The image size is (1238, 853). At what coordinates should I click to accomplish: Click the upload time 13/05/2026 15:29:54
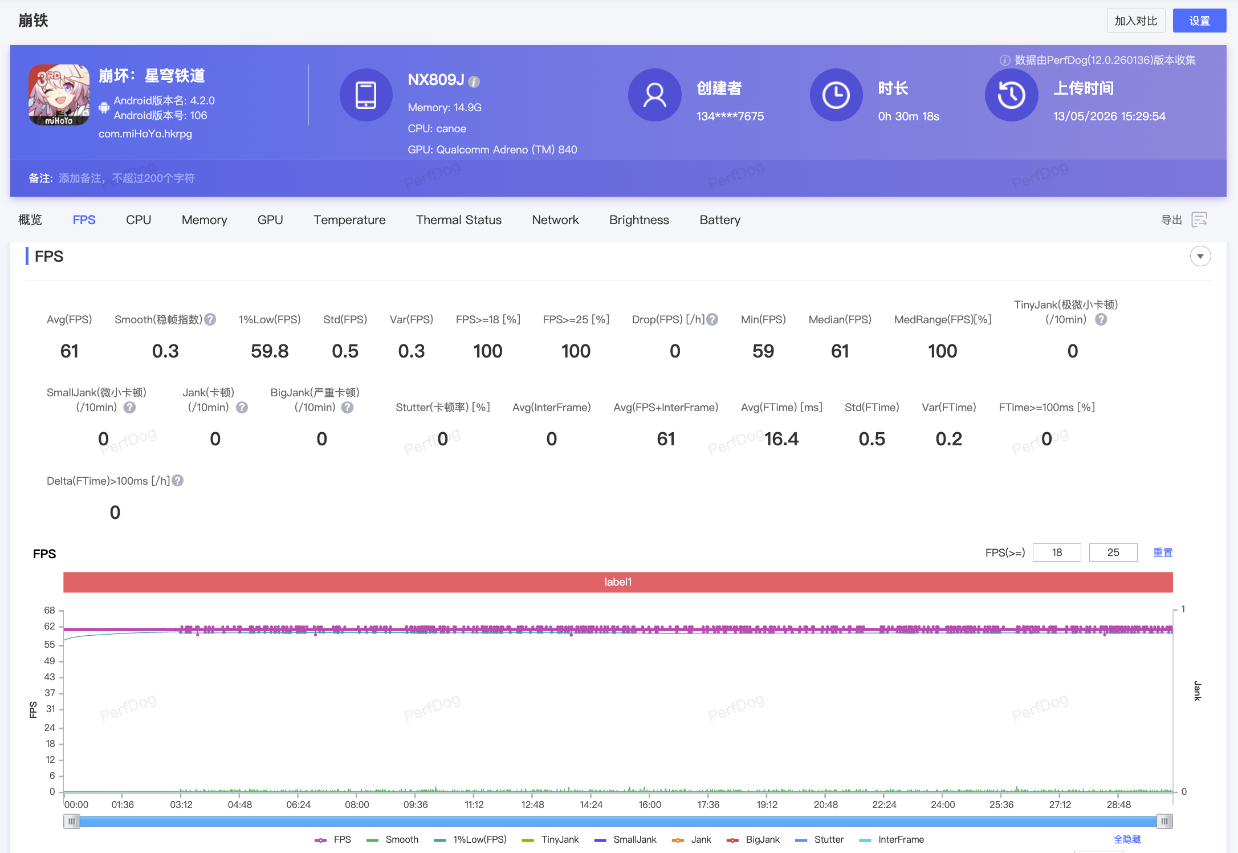click(1109, 116)
